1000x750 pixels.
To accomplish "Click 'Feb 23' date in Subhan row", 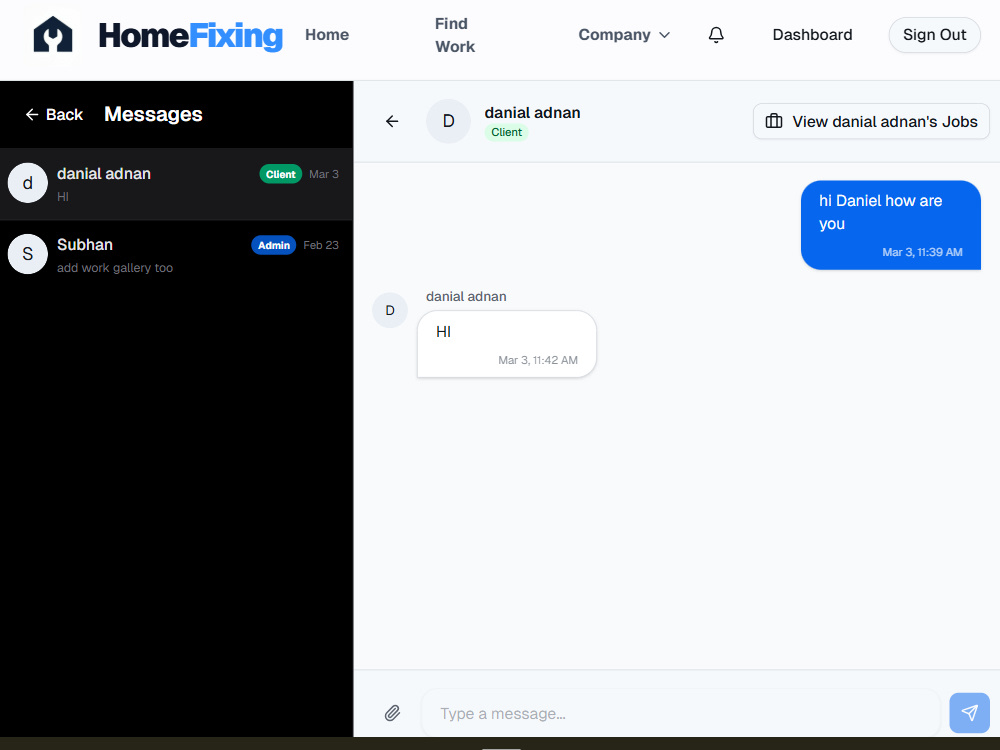I will (321, 246).
